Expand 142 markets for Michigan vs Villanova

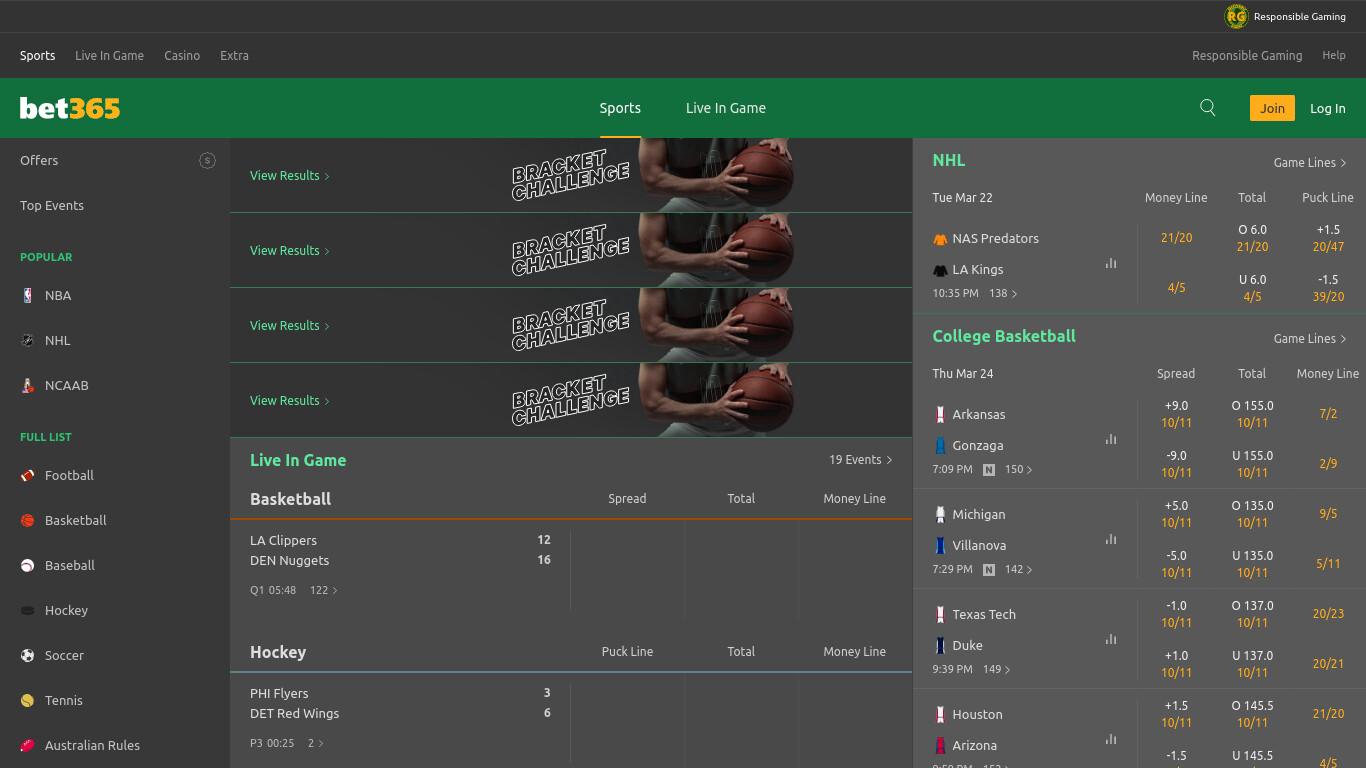[1019, 570]
